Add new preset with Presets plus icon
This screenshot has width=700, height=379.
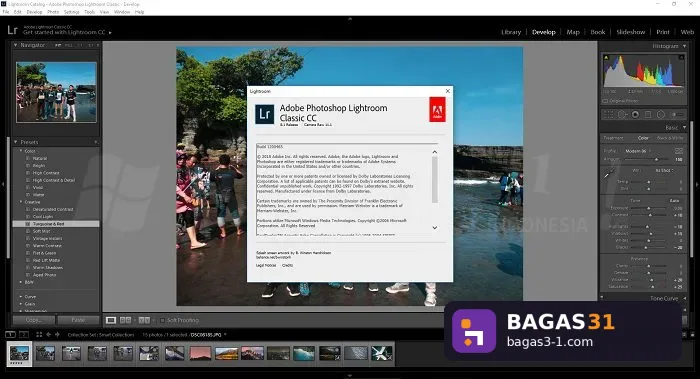(96, 142)
